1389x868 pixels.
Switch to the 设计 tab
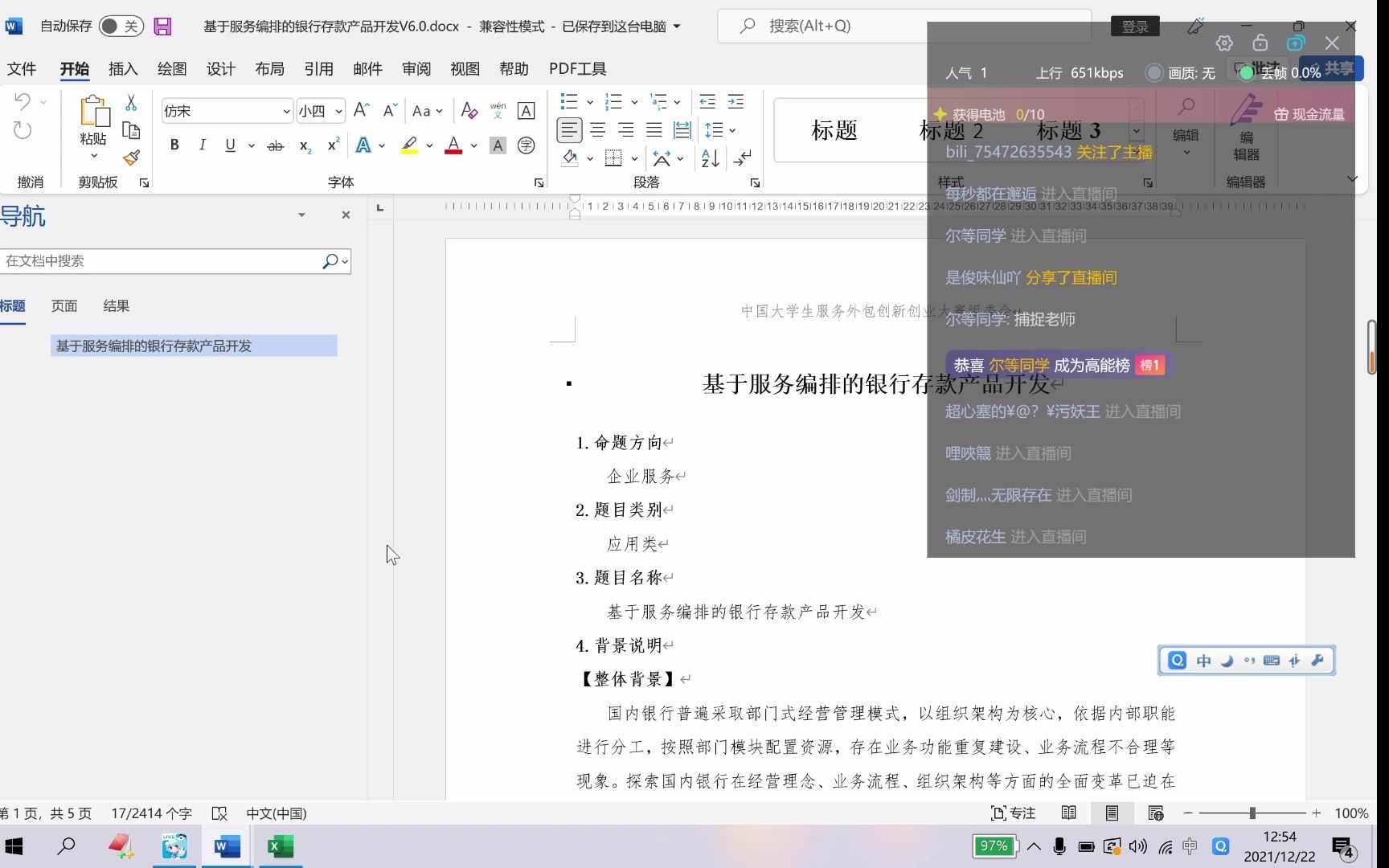click(220, 69)
